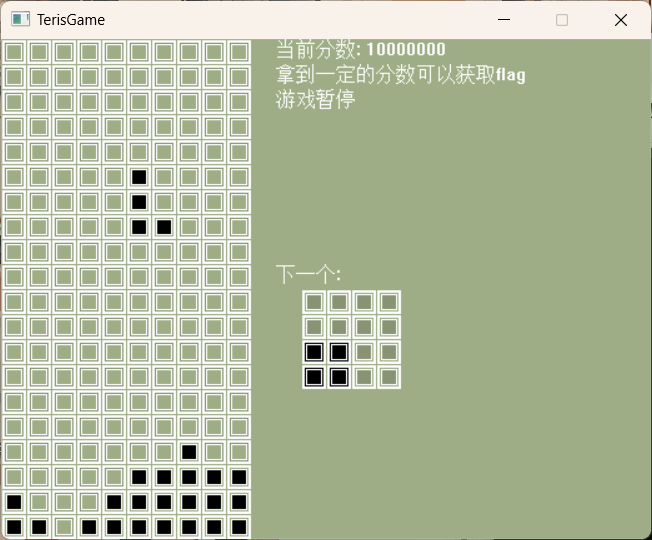Screen dimensions: 652x540
Task: Click the empty gap in the bottom row
Action: (64, 527)
